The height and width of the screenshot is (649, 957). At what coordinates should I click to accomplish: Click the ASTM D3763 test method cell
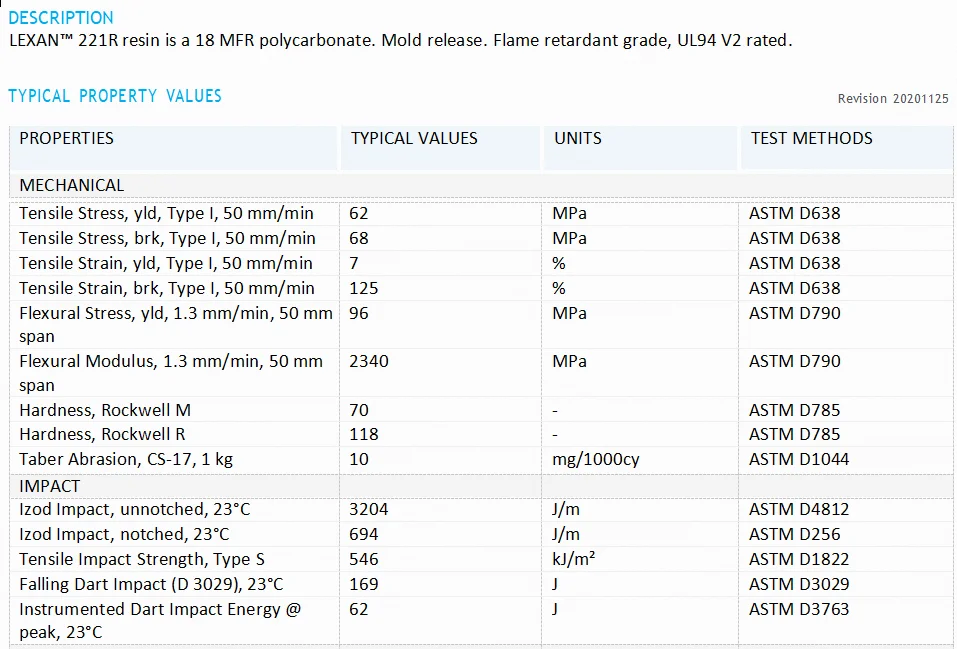(x=800, y=609)
